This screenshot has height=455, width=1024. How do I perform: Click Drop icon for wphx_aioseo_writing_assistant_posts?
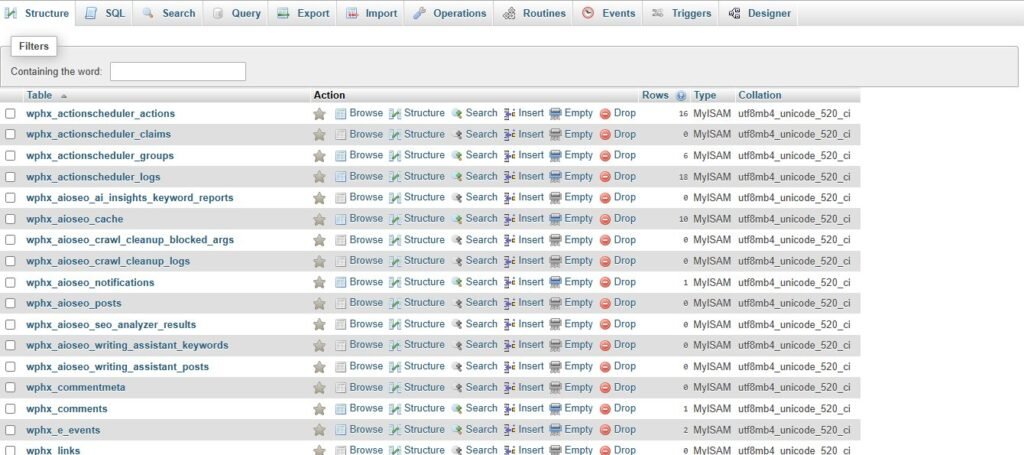pyautogui.click(x=605, y=367)
